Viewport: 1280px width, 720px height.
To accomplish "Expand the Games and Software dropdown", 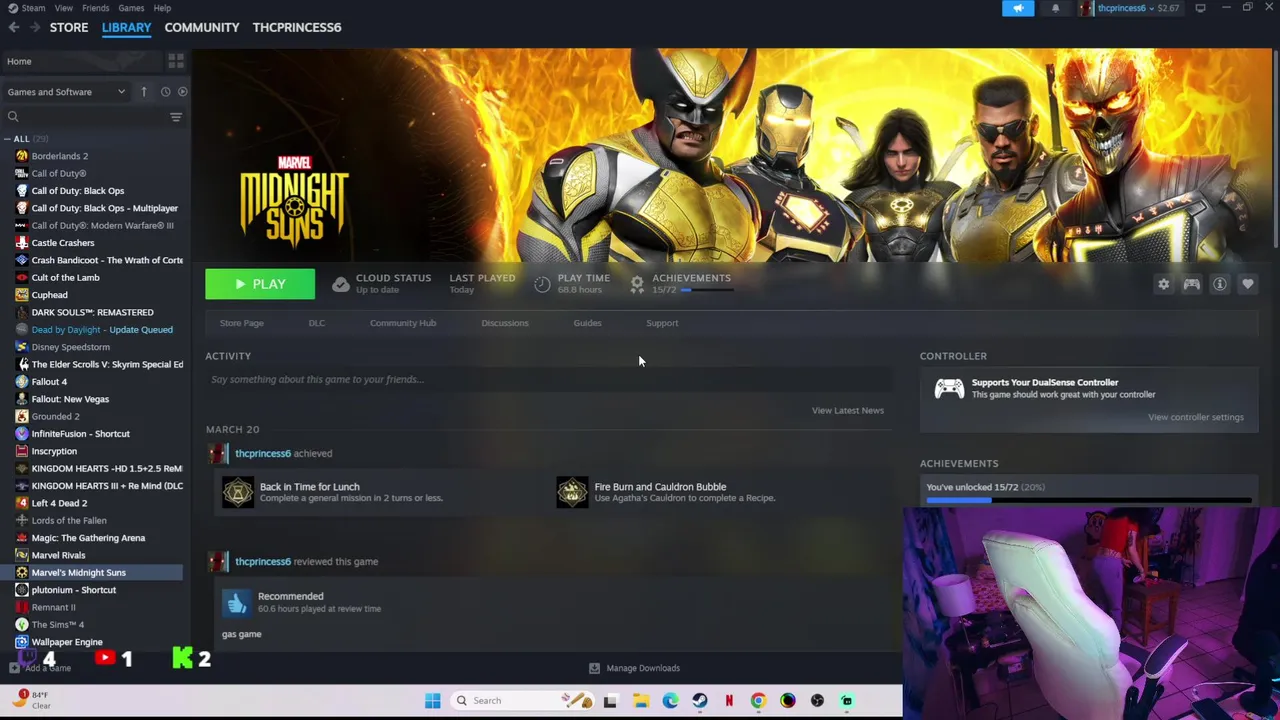I will [66, 92].
